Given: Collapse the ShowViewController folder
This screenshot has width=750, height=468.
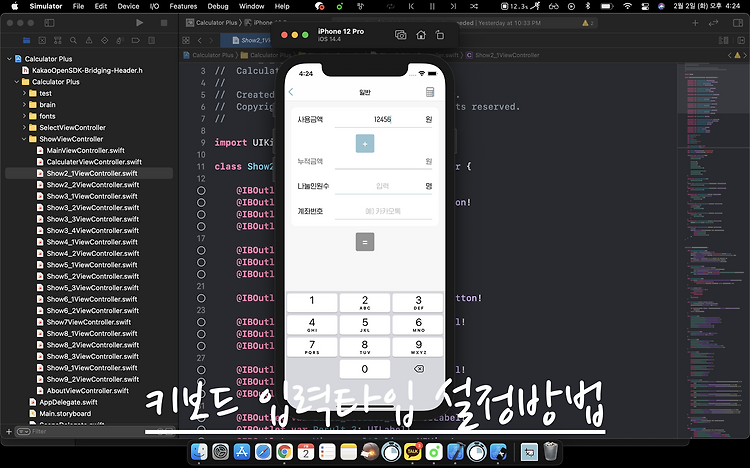Looking at the screenshot, I should pyautogui.click(x=24, y=139).
